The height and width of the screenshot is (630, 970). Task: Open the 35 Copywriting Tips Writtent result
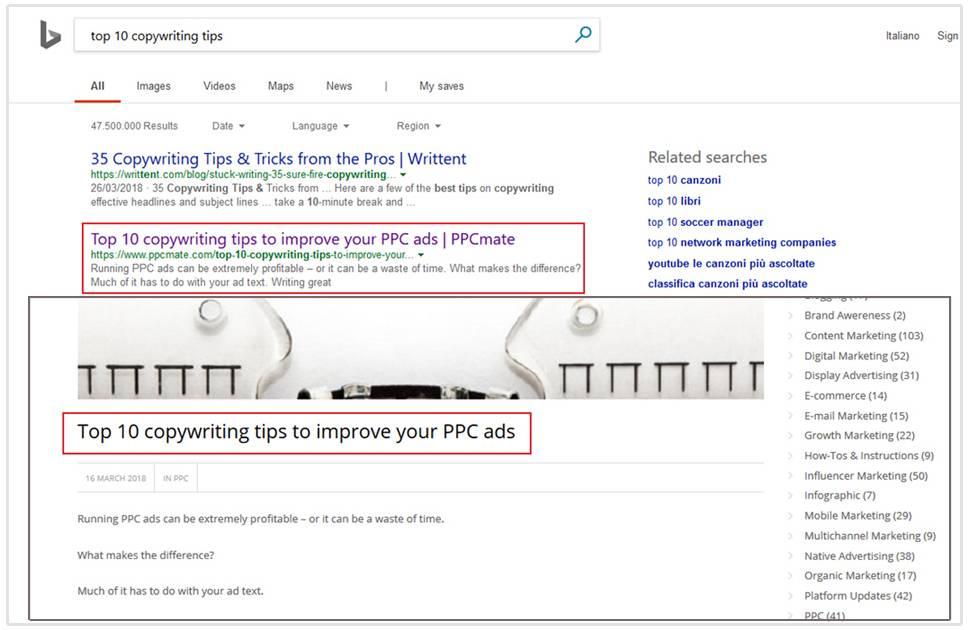278,159
